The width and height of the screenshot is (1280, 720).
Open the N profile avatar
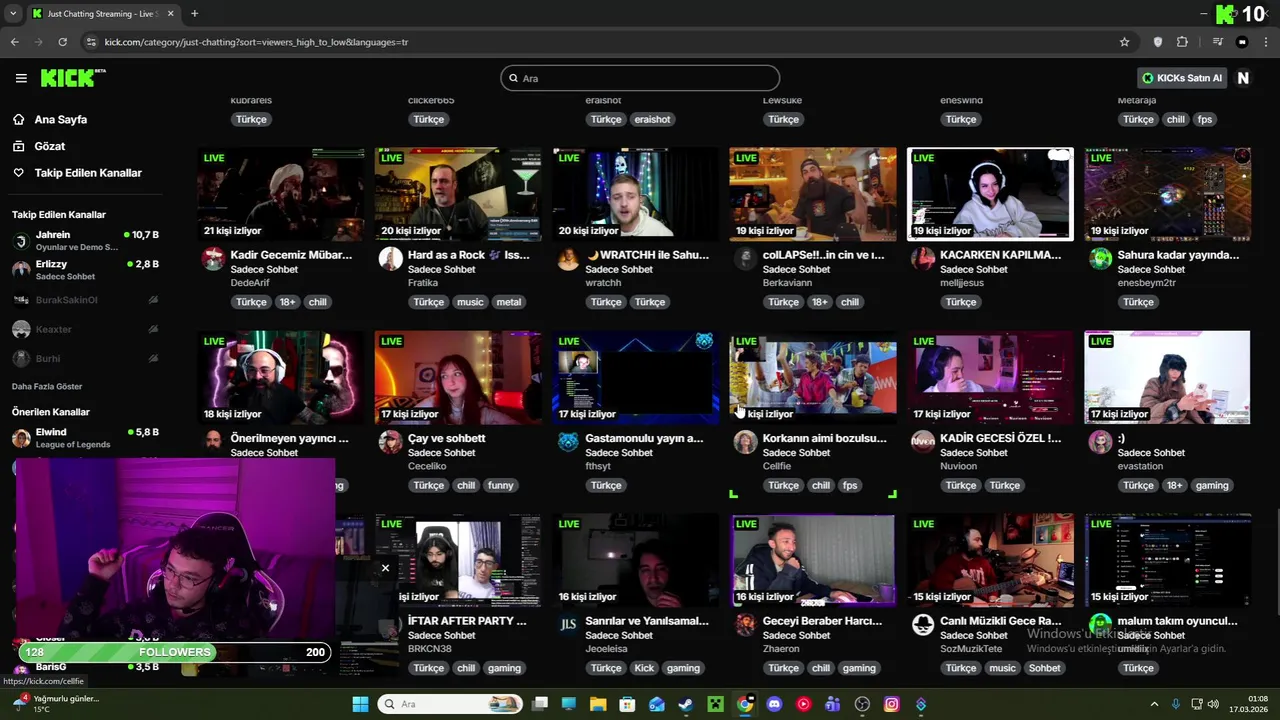(1243, 78)
